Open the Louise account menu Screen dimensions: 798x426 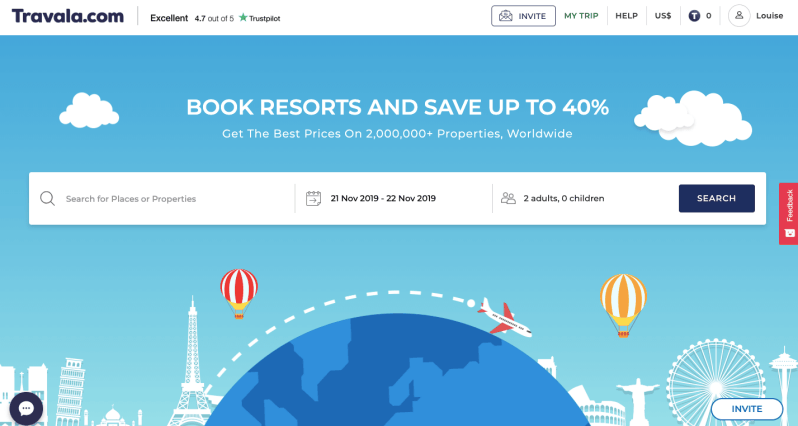[x=770, y=16]
